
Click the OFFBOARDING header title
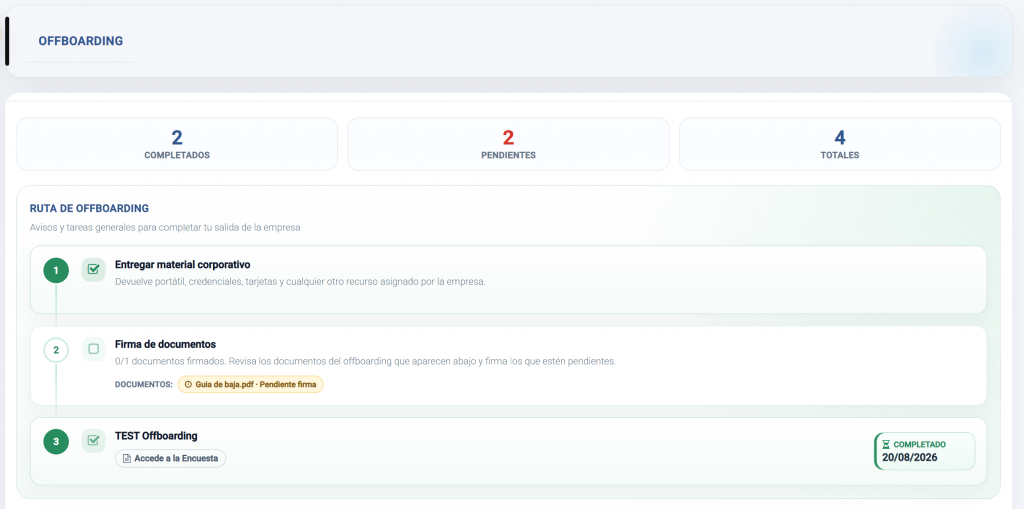(x=81, y=41)
